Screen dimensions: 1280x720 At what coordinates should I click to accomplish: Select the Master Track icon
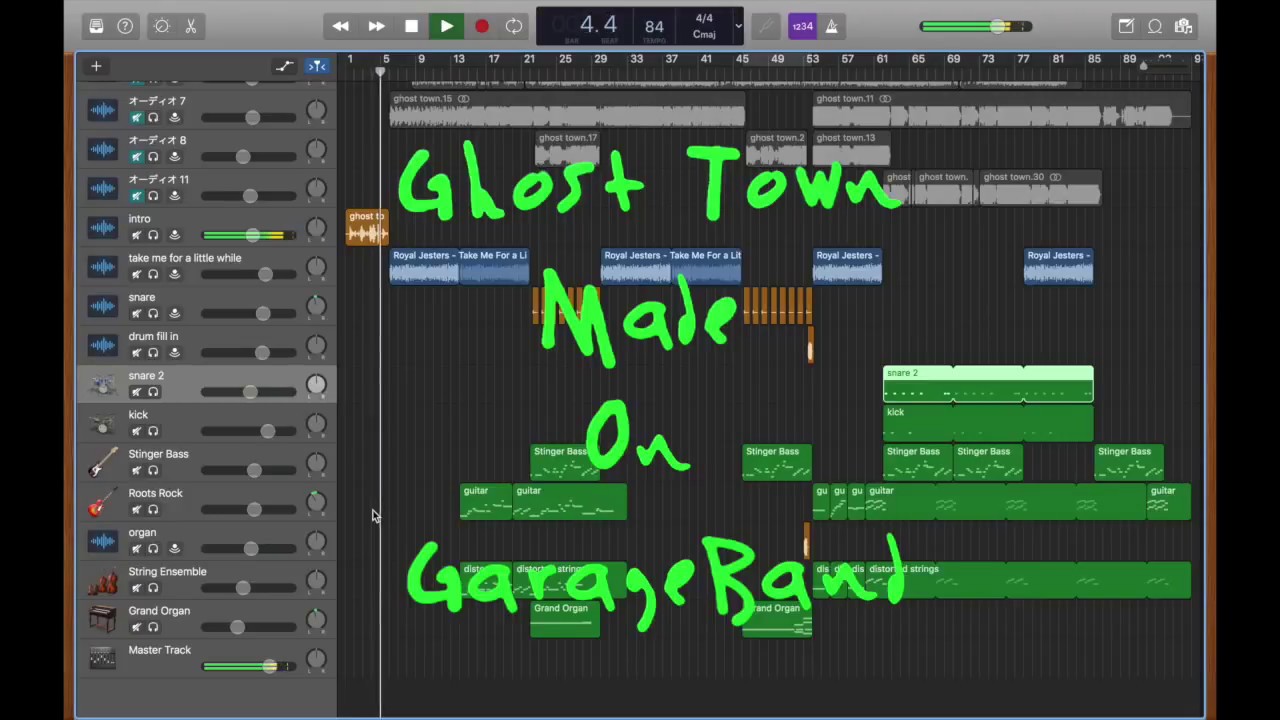(x=102, y=658)
